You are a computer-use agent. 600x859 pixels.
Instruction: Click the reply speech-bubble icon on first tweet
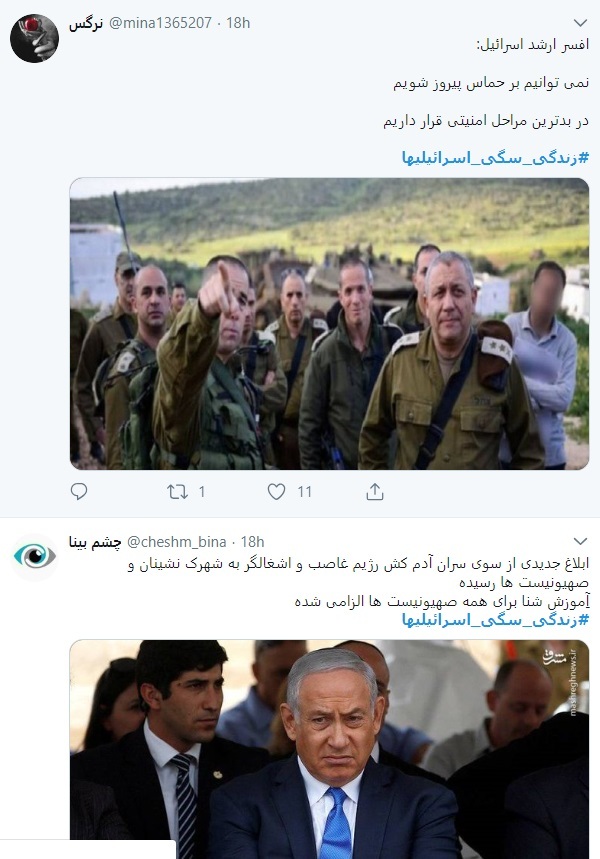click(x=79, y=491)
